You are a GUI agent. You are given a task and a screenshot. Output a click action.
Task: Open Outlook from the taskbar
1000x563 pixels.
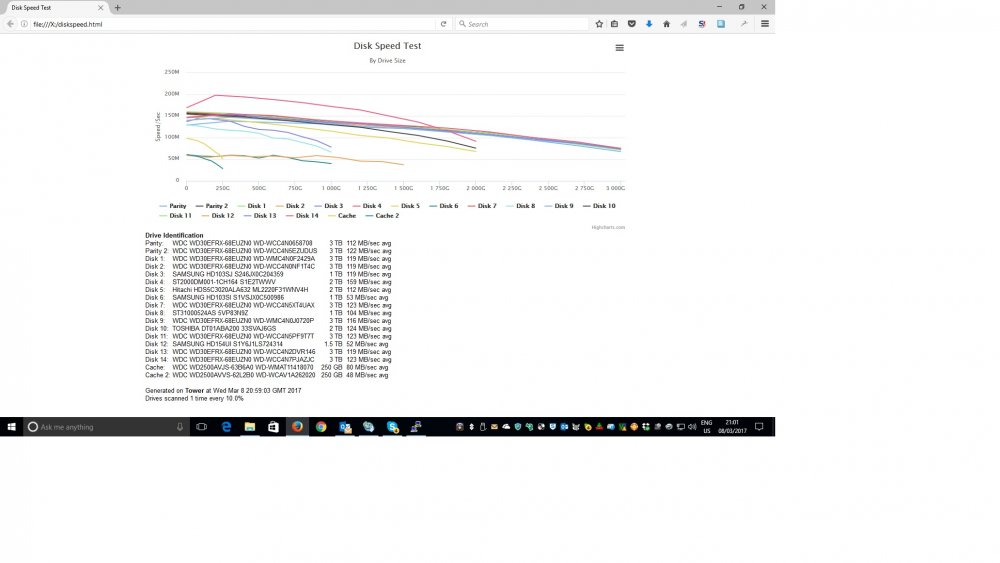pos(345,427)
